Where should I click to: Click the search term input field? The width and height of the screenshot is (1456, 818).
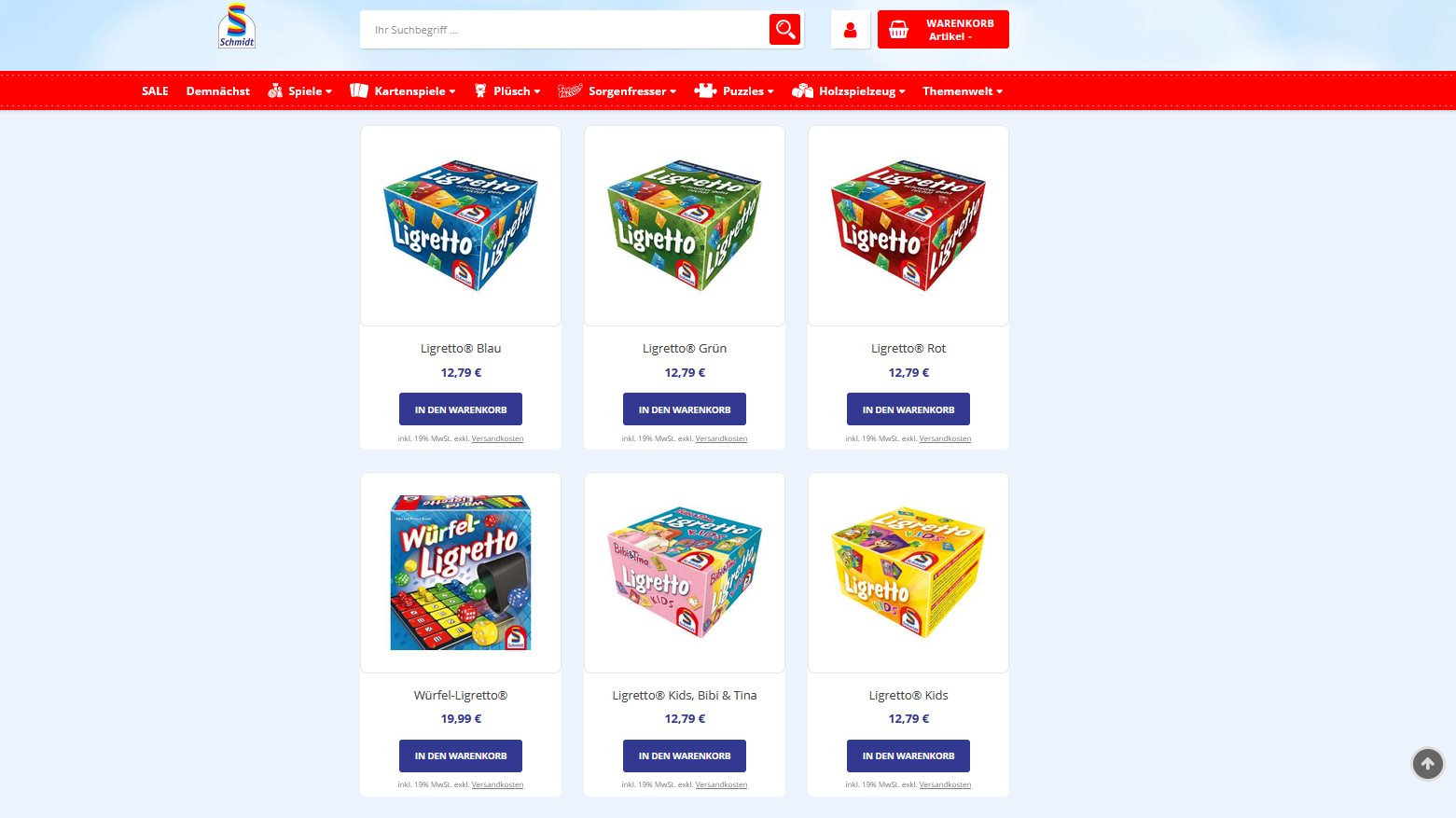coord(564,30)
